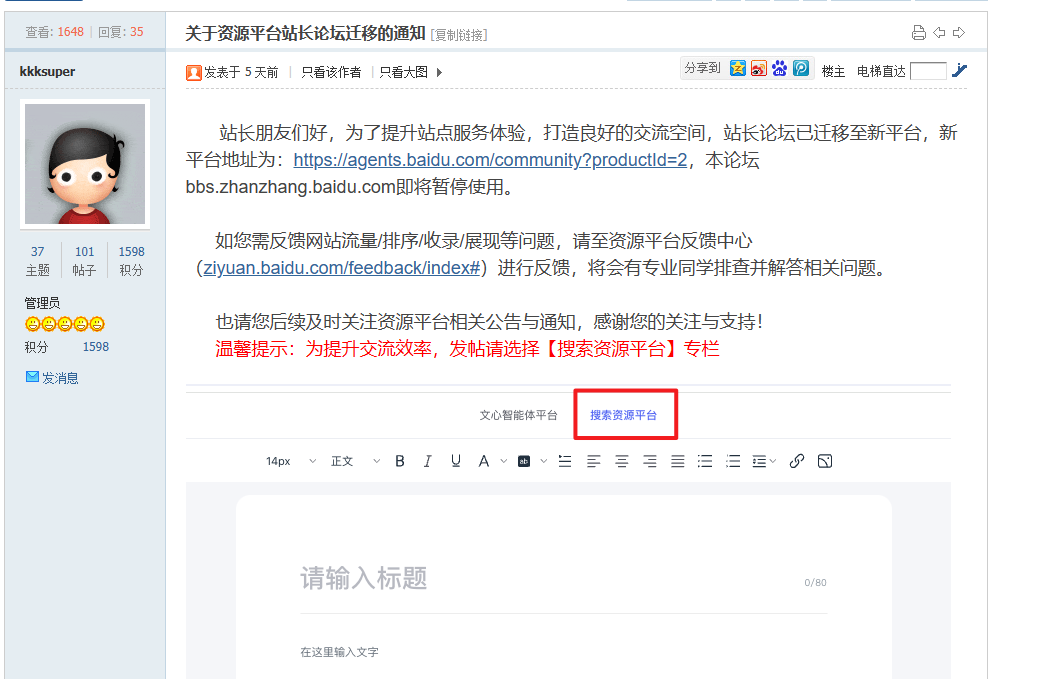Go to previous thread with left arrow
Image resolution: width=1044 pixels, height=679 pixels.
[x=939, y=33]
